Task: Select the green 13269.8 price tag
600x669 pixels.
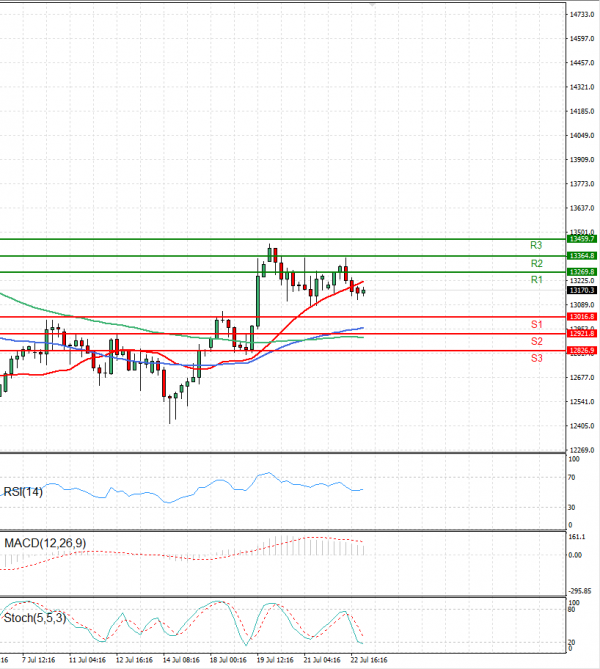Action: [582, 272]
